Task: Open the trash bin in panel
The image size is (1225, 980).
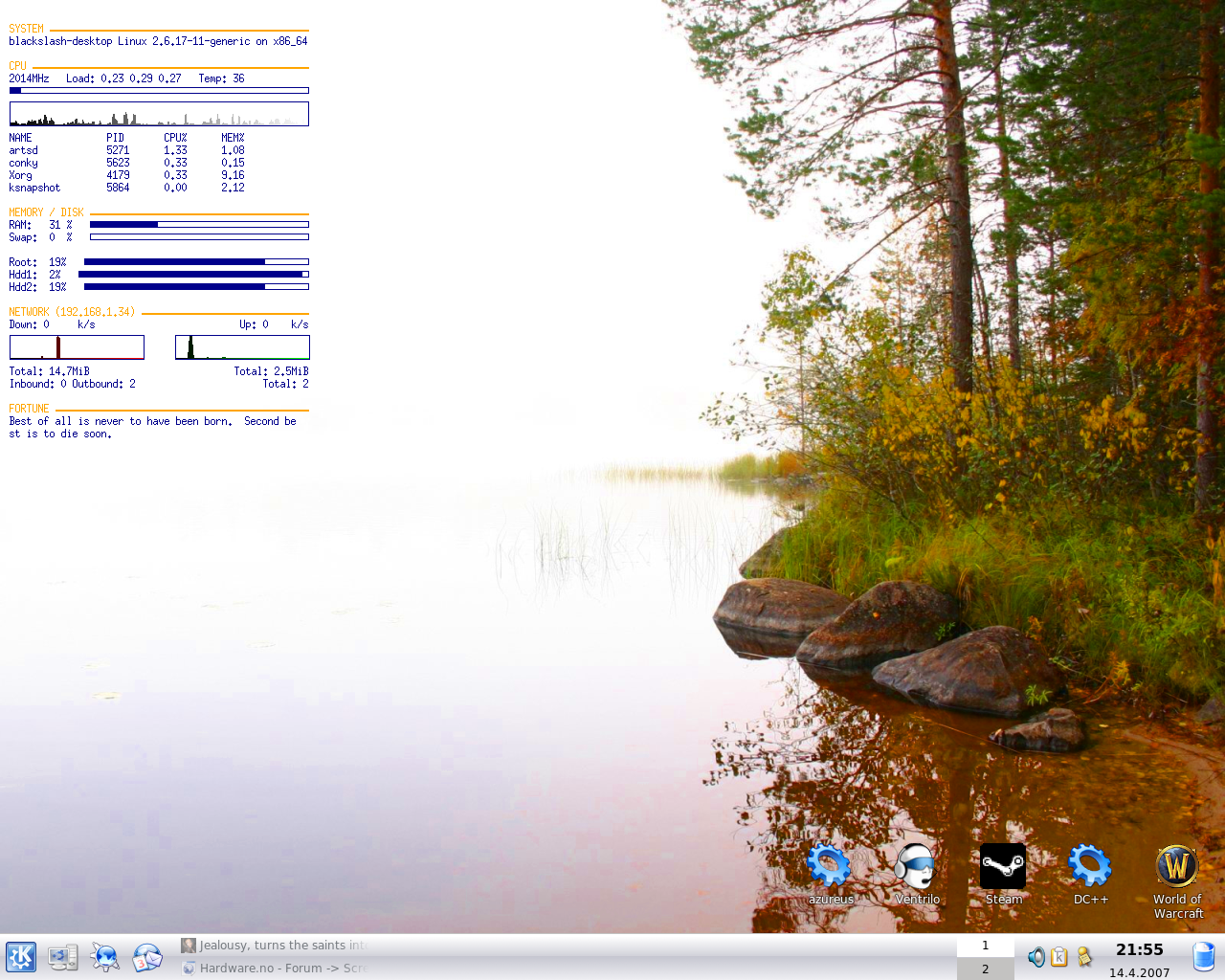Action: point(1204,957)
